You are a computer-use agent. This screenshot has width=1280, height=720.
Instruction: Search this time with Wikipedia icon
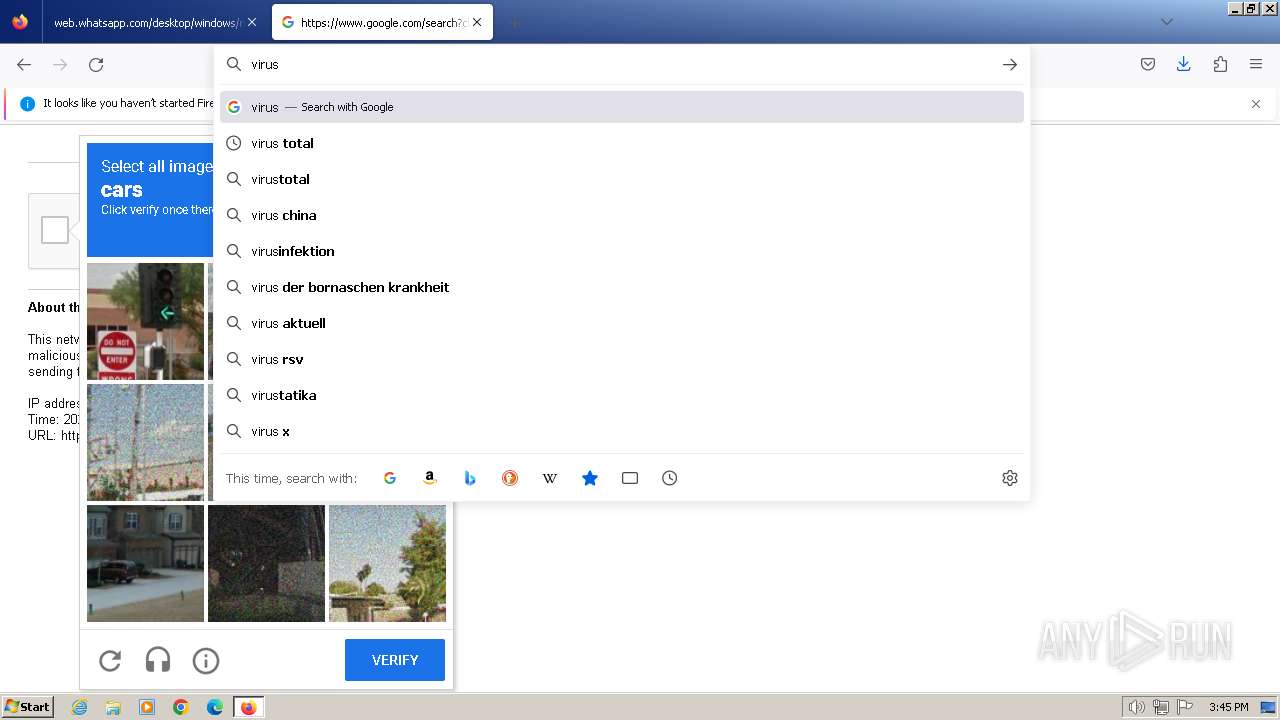pyautogui.click(x=550, y=478)
